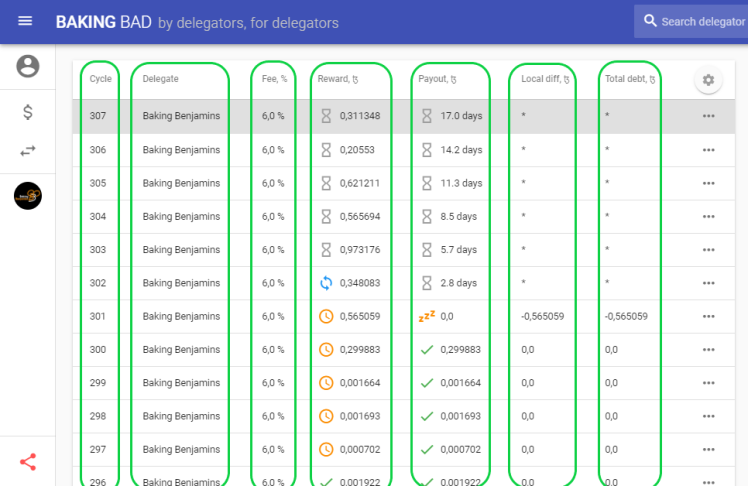Image resolution: width=748 pixels, height=486 pixels.
Task: Open more options for cycle 304
Action: click(708, 217)
